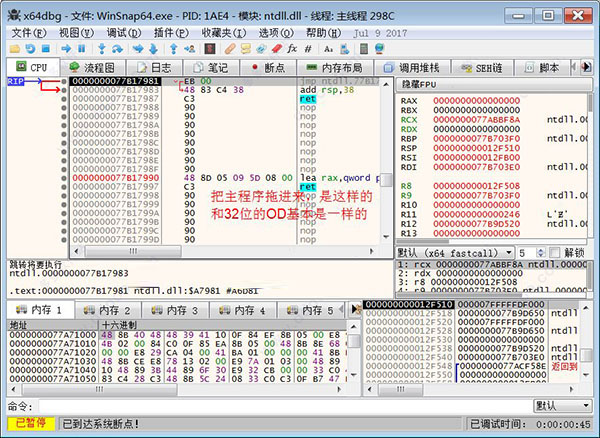The width and height of the screenshot is (600, 438).
Task: Select the 内存 4 dump tab
Action: point(244,310)
